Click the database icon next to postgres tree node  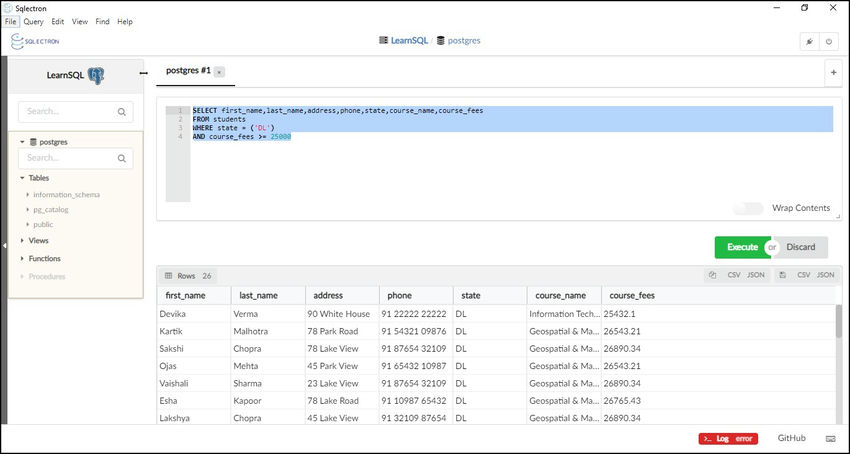33,142
